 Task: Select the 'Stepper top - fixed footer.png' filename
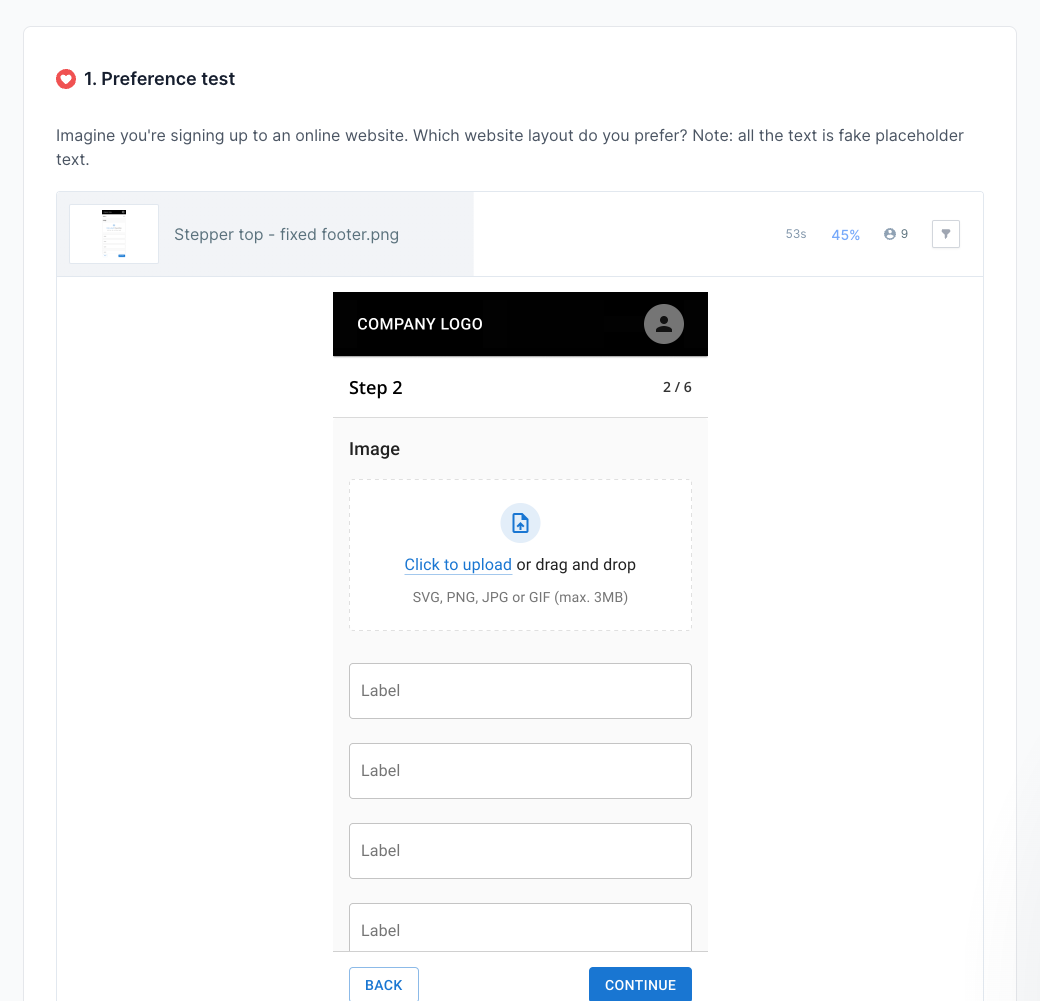coord(287,234)
